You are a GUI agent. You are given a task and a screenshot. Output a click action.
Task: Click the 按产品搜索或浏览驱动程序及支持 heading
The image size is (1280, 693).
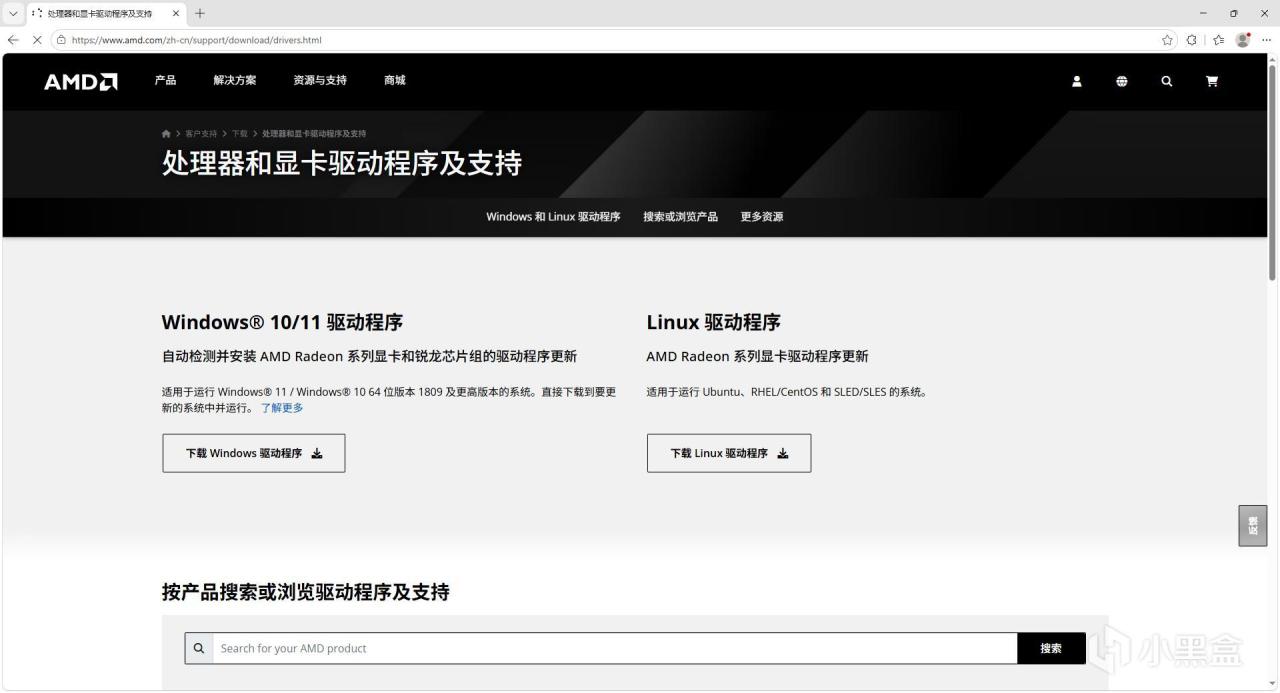[306, 592]
